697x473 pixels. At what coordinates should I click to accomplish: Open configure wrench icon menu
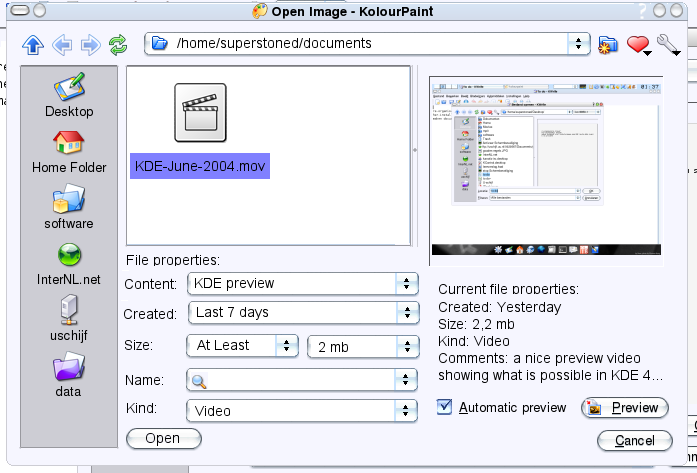click(x=668, y=45)
